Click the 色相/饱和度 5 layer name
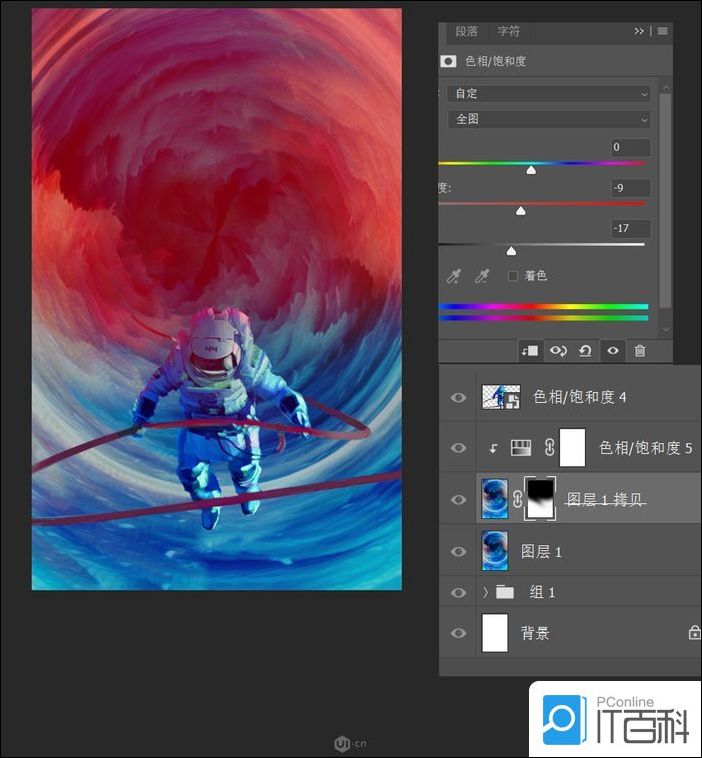The height and width of the screenshot is (758, 702). (645, 448)
